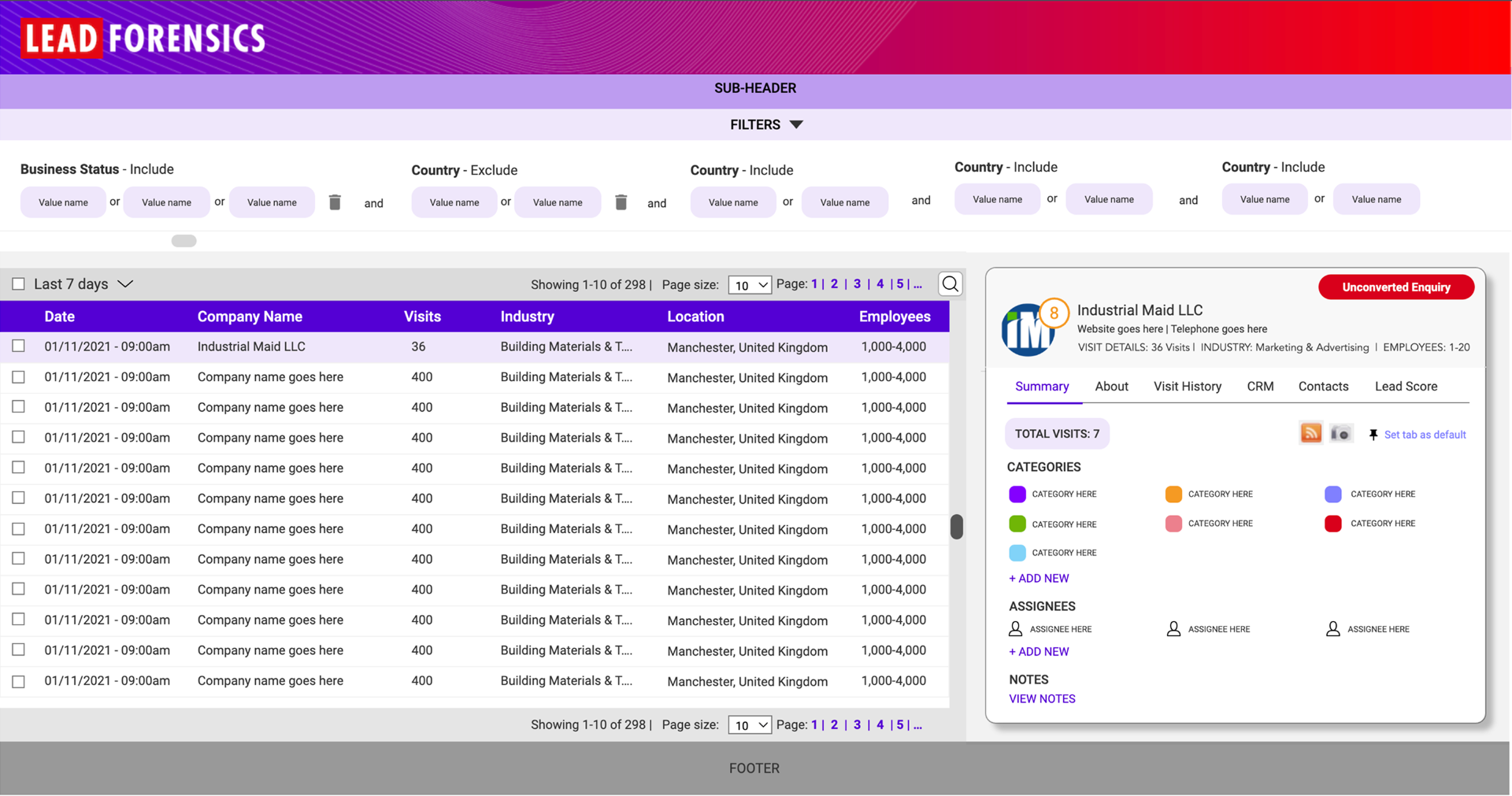
Task: Open the camera icon beside the RSS icon
Action: [x=1340, y=433]
